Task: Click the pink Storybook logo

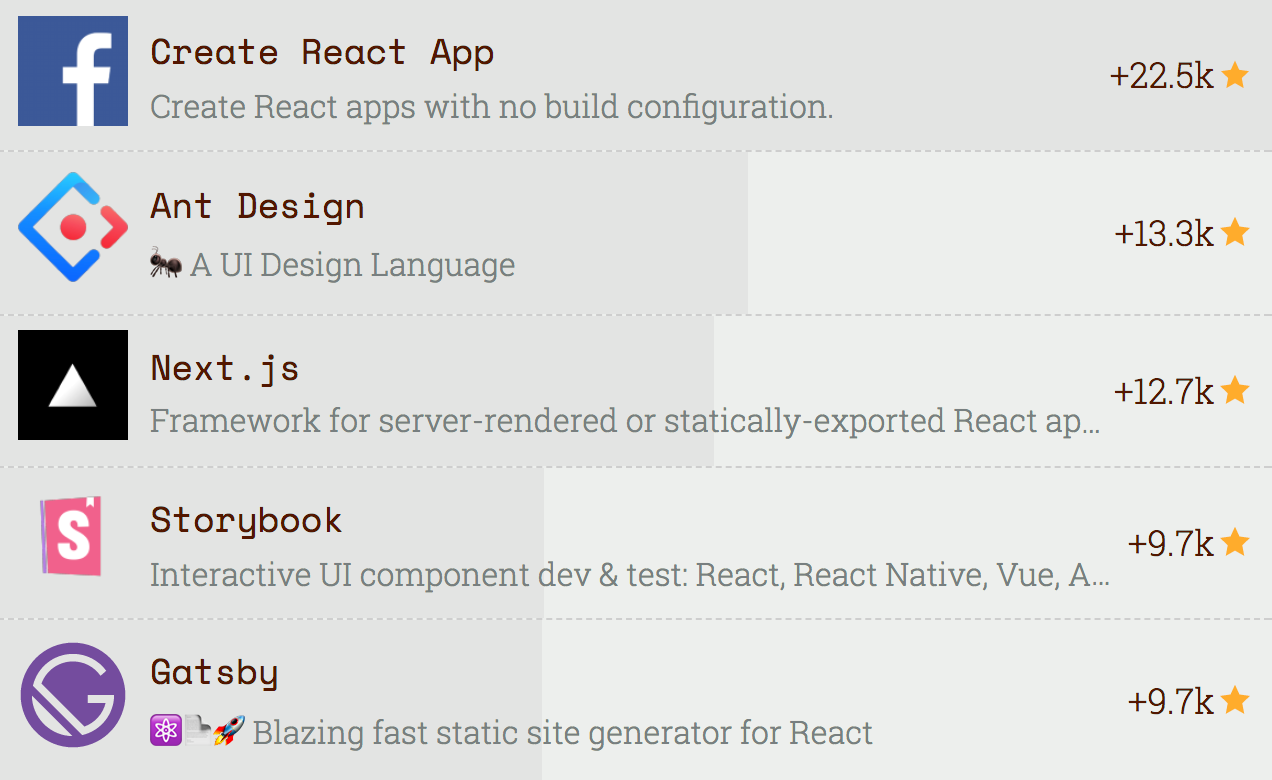Action: [x=72, y=537]
